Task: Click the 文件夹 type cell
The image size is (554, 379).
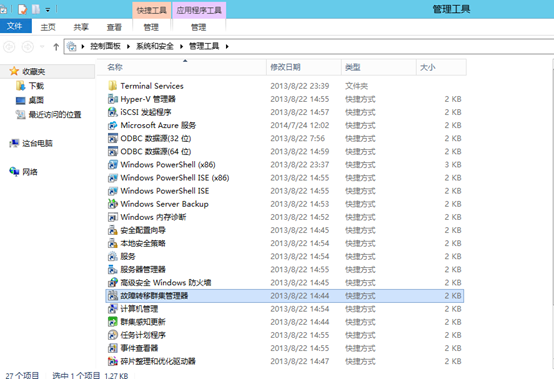Action: pyautogui.click(x=356, y=86)
